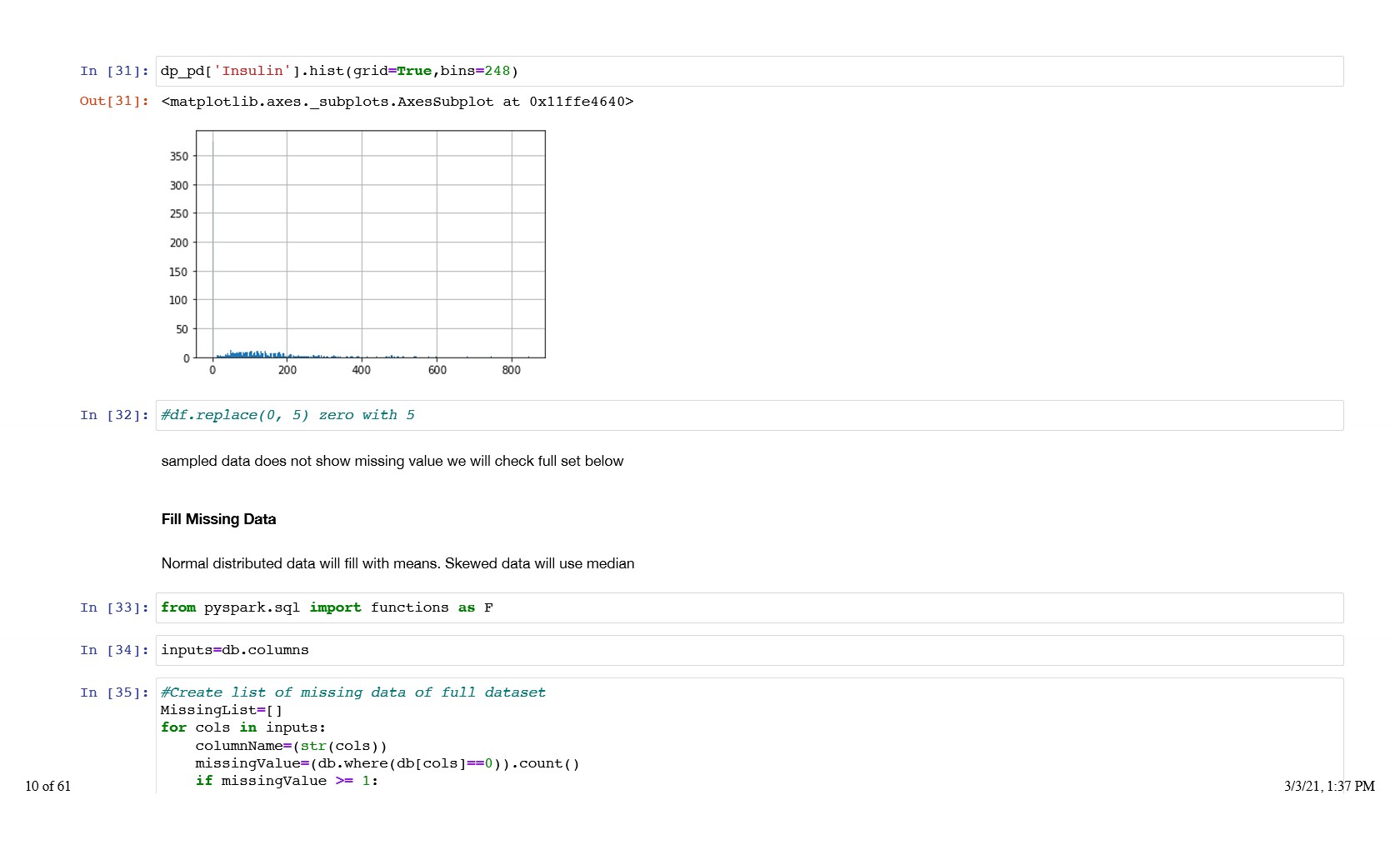Screen dimensions: 1400x850
Task: Click the inputs=db.columns code cell
Action: (748, 651)
